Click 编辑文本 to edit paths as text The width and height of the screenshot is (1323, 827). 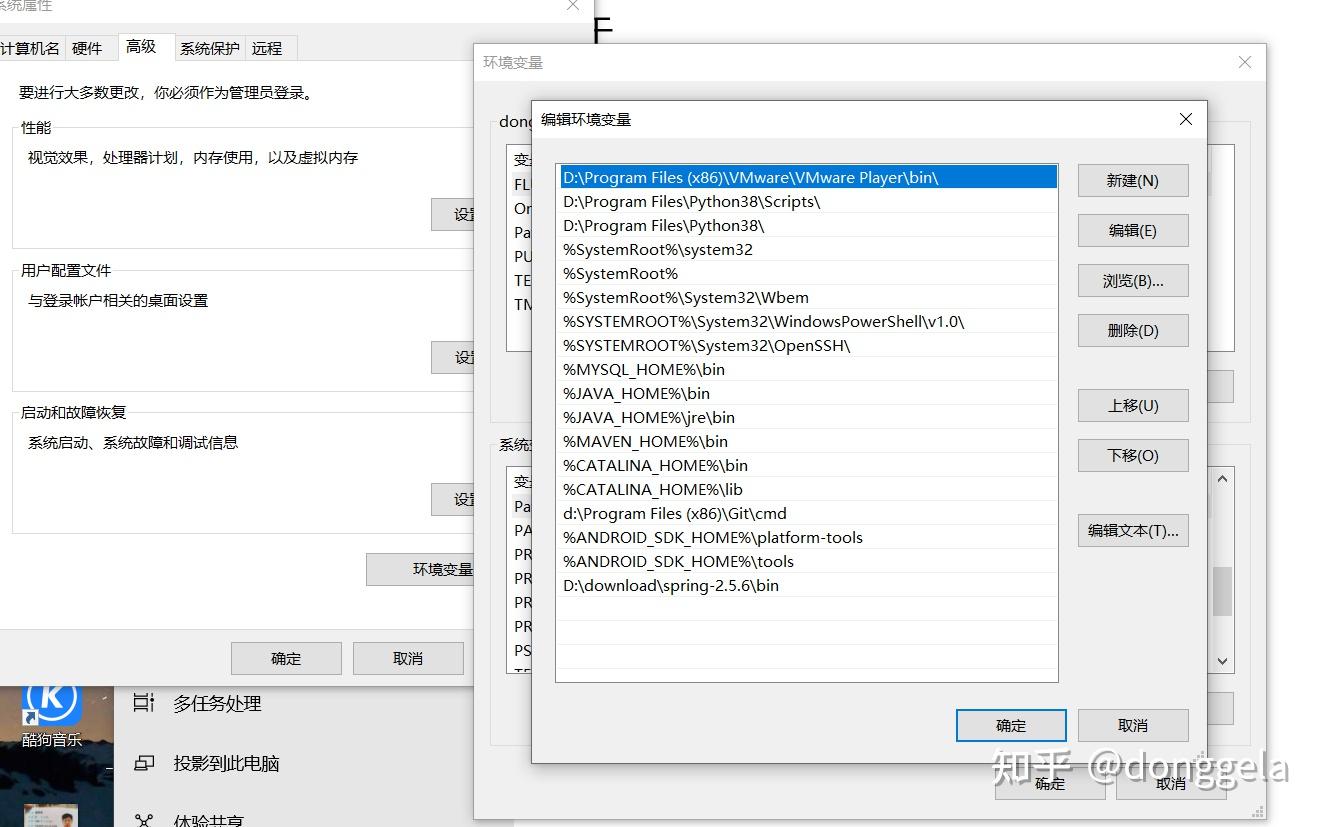[1132, 530]
